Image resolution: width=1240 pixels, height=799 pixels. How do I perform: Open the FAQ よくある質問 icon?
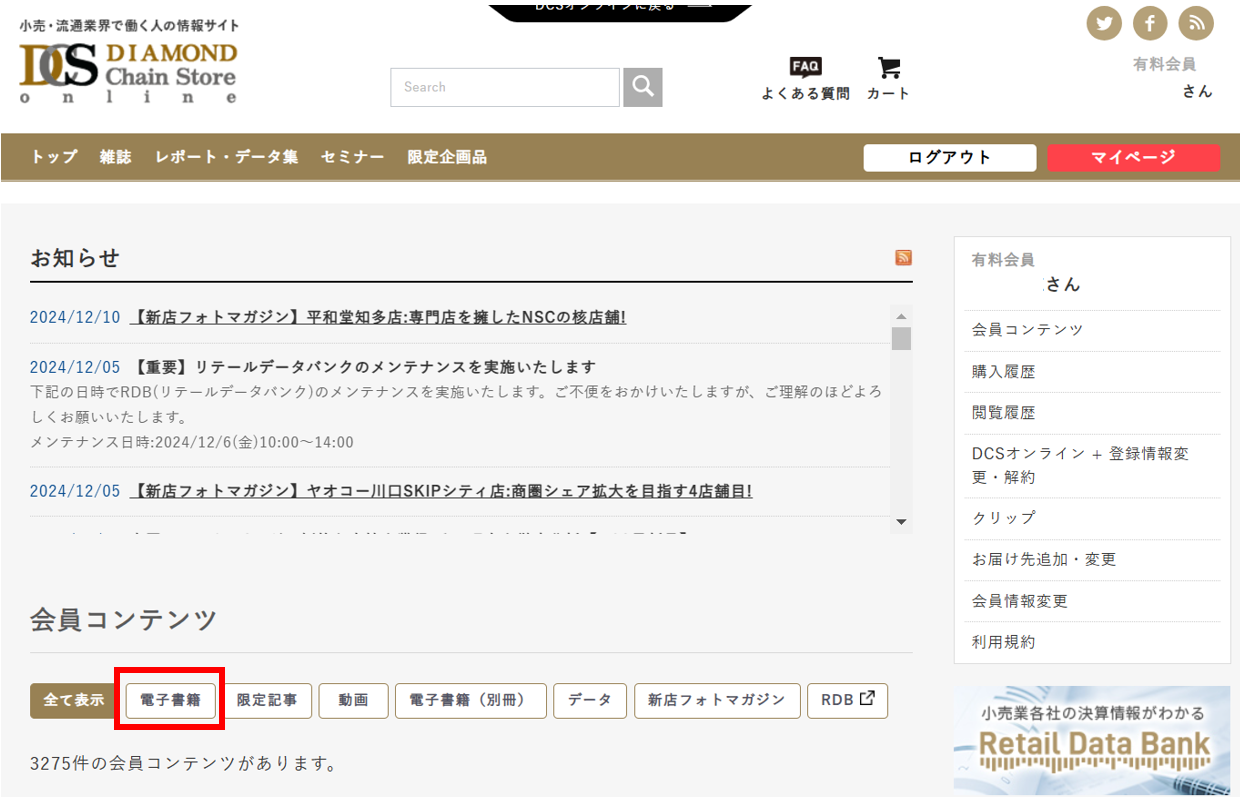coord(805,78)
